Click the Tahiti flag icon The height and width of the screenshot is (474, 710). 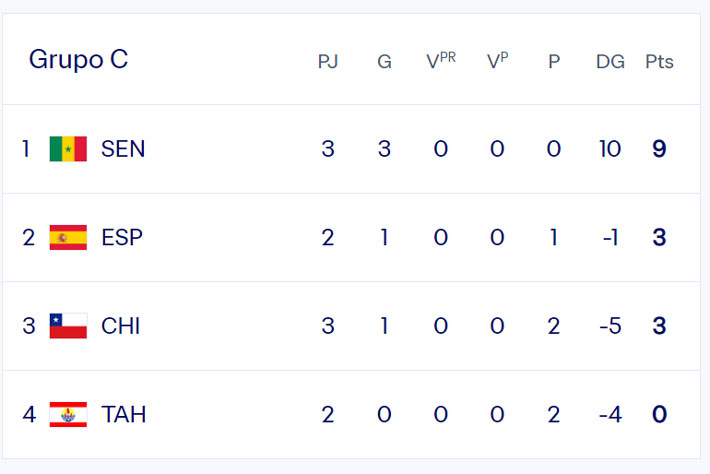(68, 414)
